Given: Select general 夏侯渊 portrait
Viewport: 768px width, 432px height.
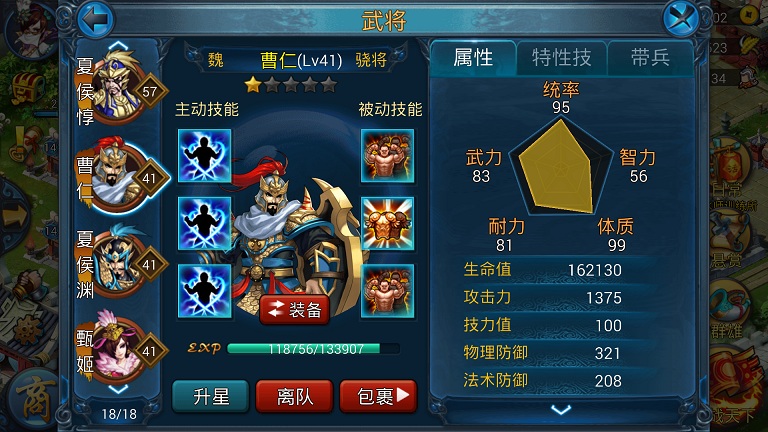Looking at the screenshot, I should (120, 263).
